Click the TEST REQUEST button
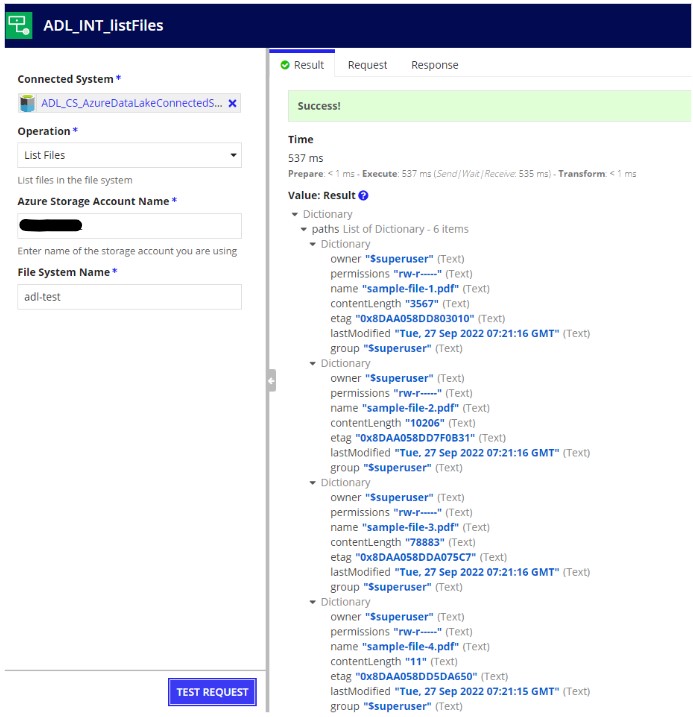 tap(212, 692)
